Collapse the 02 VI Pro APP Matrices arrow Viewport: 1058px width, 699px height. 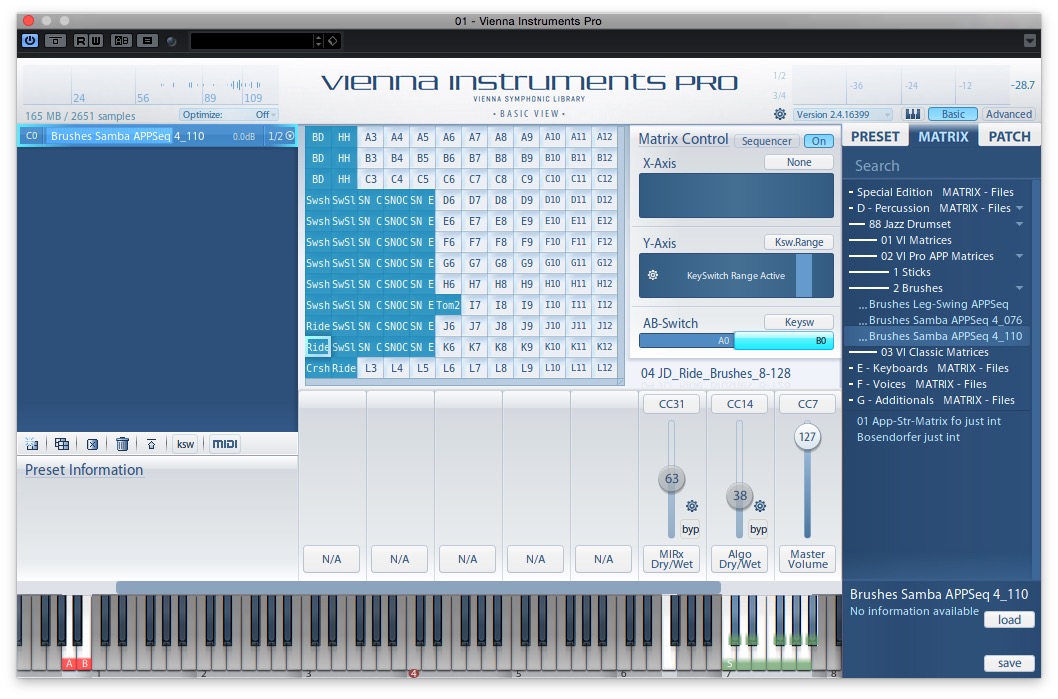click(1020, 256)
